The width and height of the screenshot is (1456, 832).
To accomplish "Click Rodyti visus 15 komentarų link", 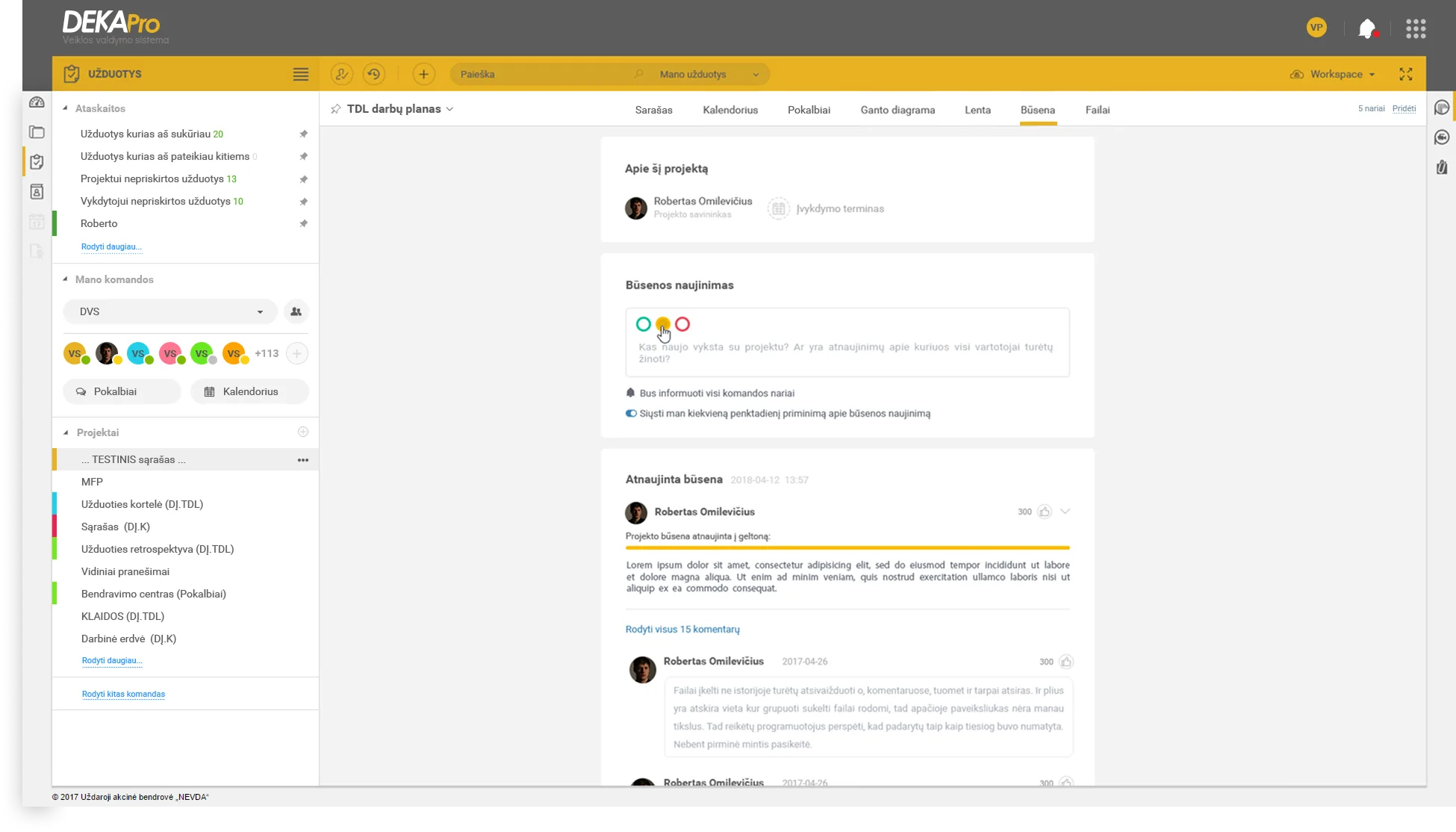I will [x=682, y=630].
